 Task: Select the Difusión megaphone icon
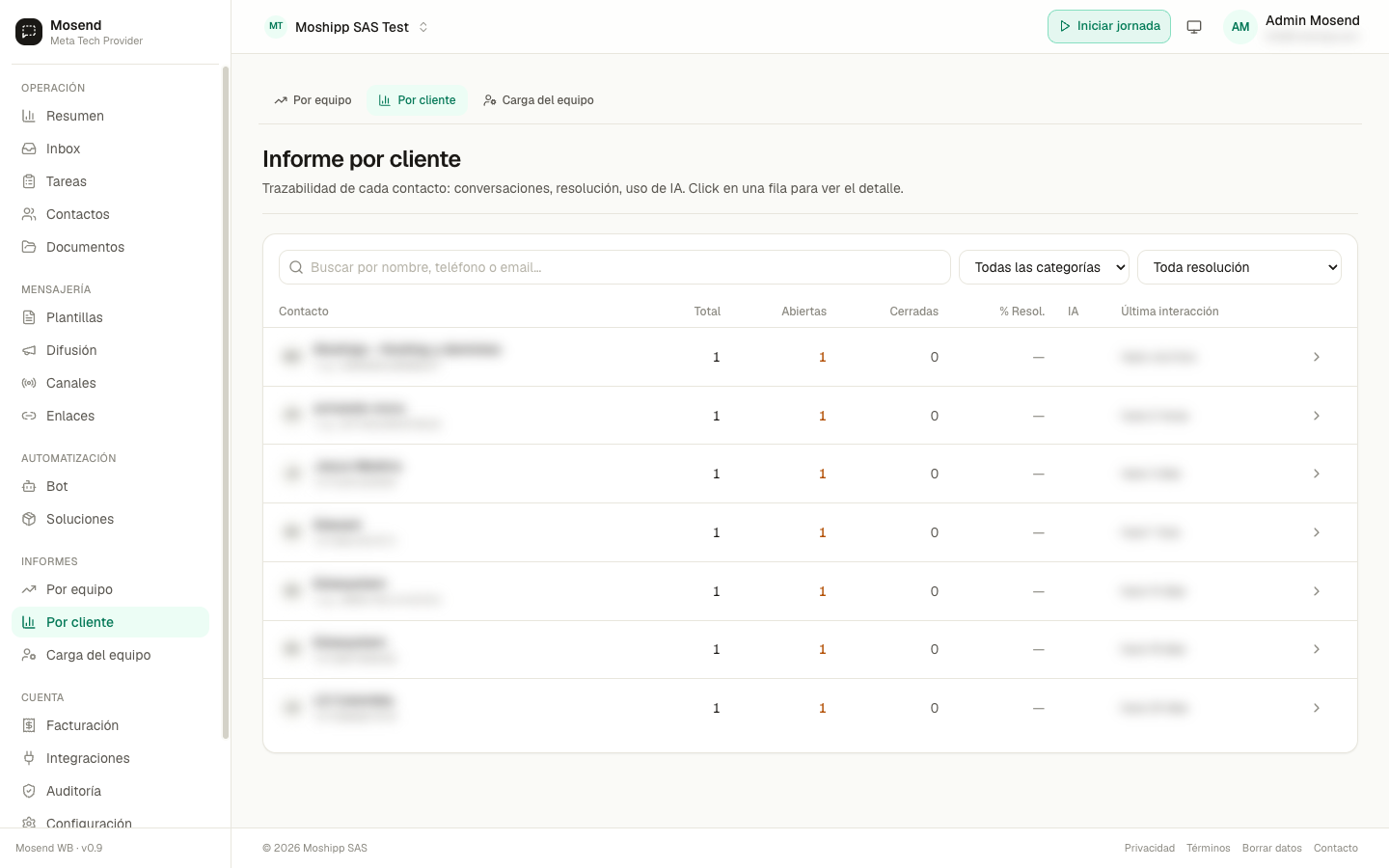[x=29, y=350]
